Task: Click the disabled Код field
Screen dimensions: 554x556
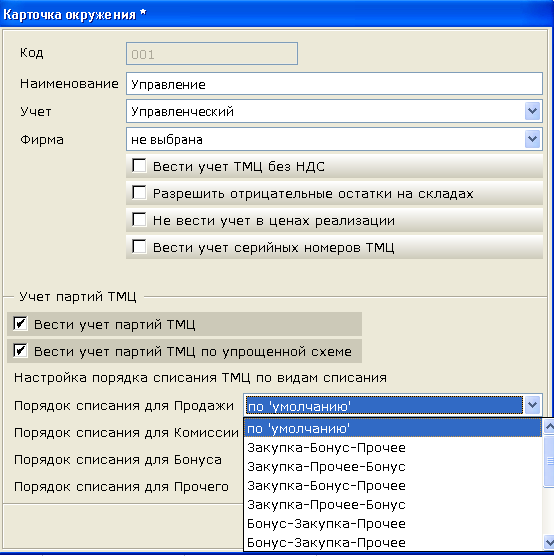Action: coord(212,54)
